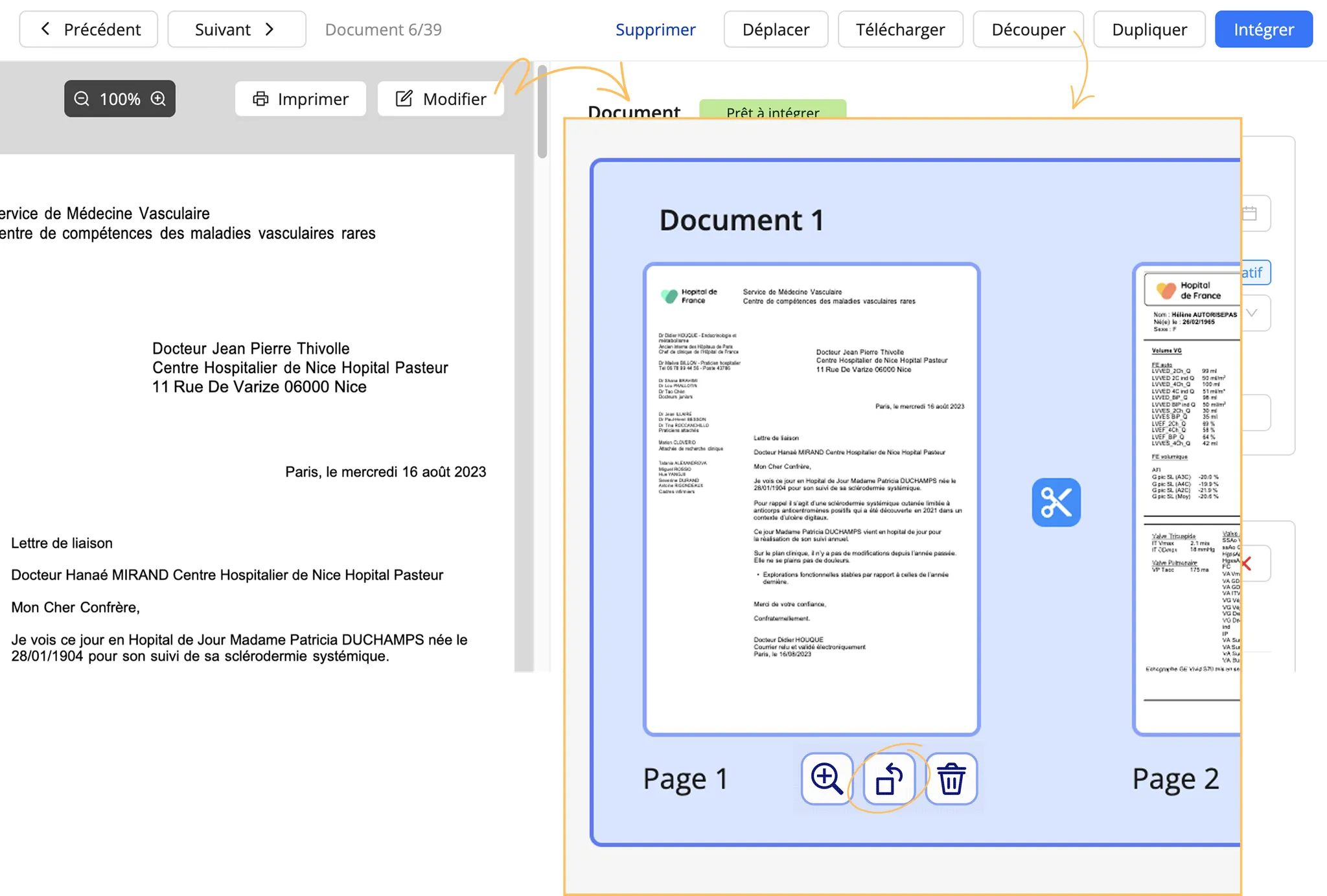Zoom into Page 1 with magnifier icon
The width and height of the screenshot is (1327, 896).
[827, 778]
